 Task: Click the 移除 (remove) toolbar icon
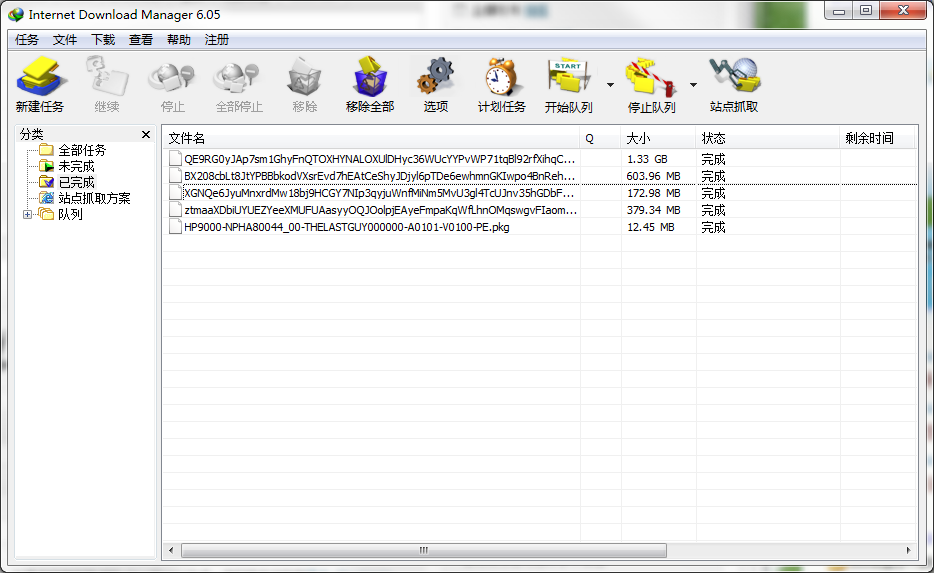[304, 76]
